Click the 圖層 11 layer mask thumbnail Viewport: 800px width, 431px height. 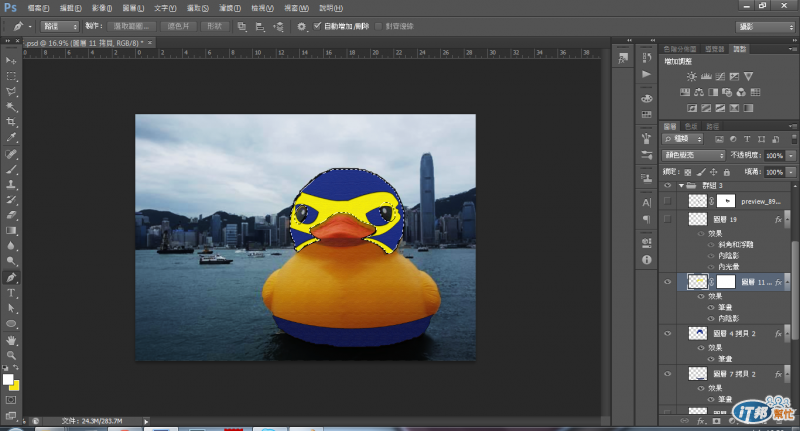pyautogui.click(x=726, y=282)
